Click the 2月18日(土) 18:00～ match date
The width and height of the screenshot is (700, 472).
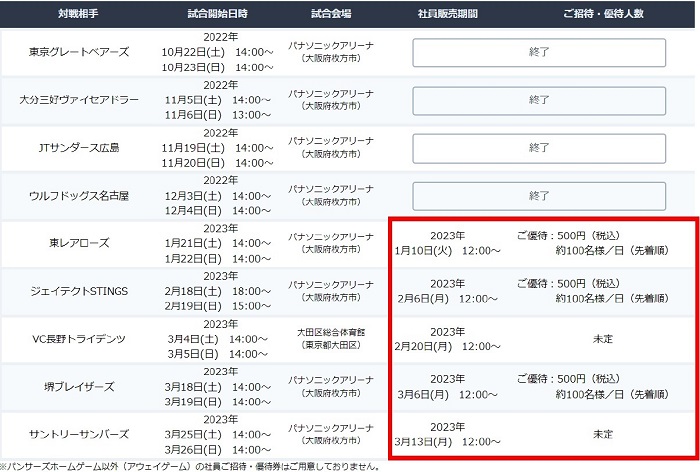click(217, 291)
